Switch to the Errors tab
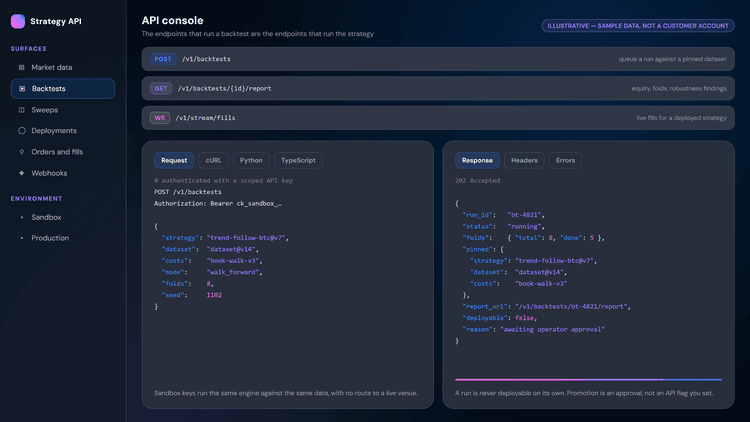 565,160
